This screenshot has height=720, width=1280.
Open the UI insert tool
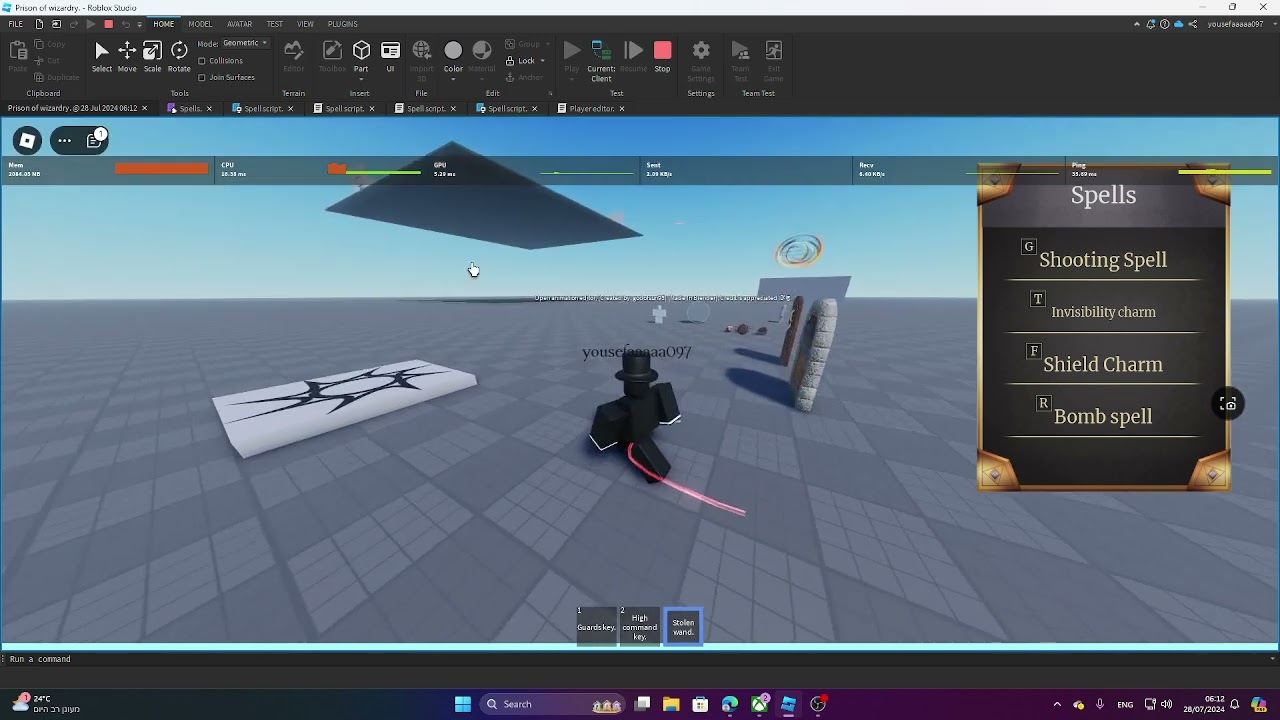pos(390,56)
